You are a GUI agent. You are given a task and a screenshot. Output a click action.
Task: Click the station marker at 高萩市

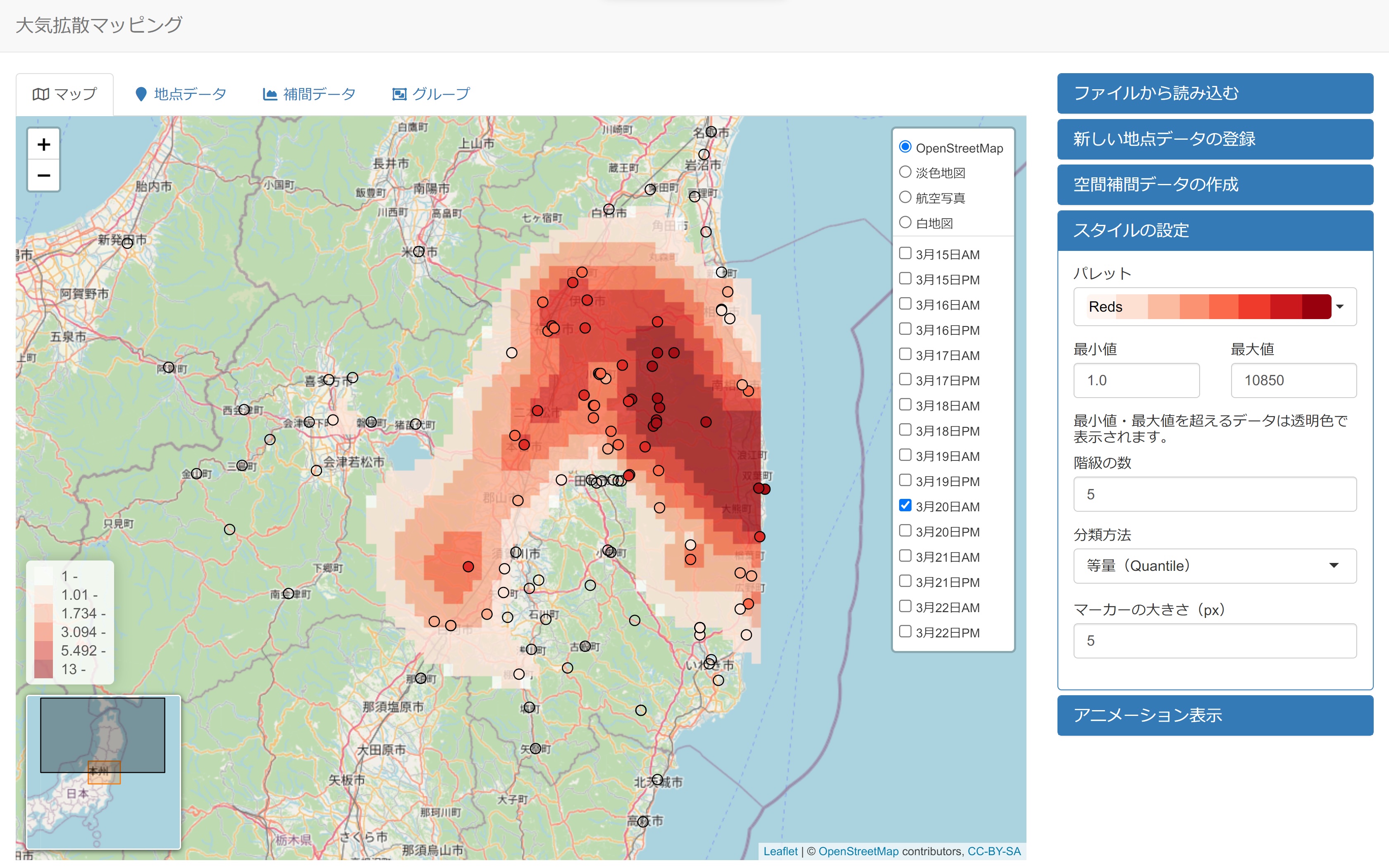(643, 822)
